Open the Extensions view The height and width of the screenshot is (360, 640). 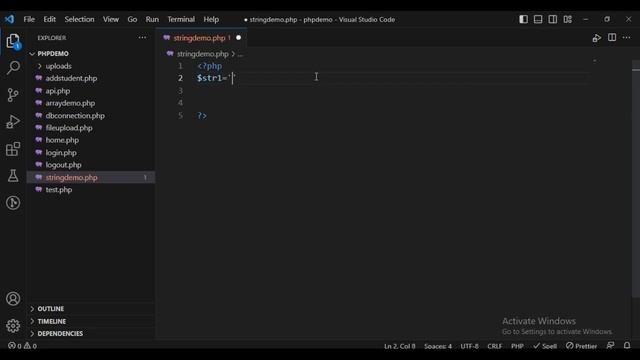tap(13, 149)
